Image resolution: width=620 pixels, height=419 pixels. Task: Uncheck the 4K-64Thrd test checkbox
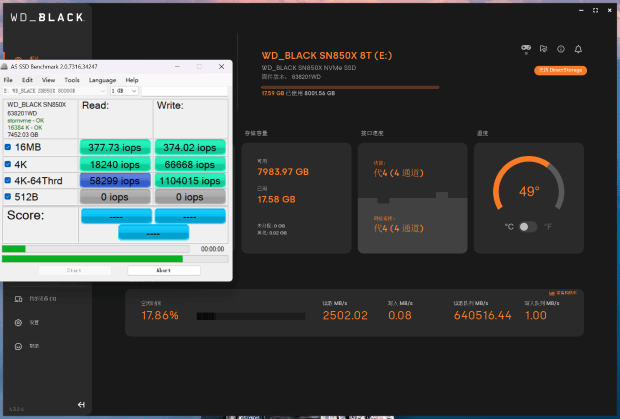click(x=8, y=180)
